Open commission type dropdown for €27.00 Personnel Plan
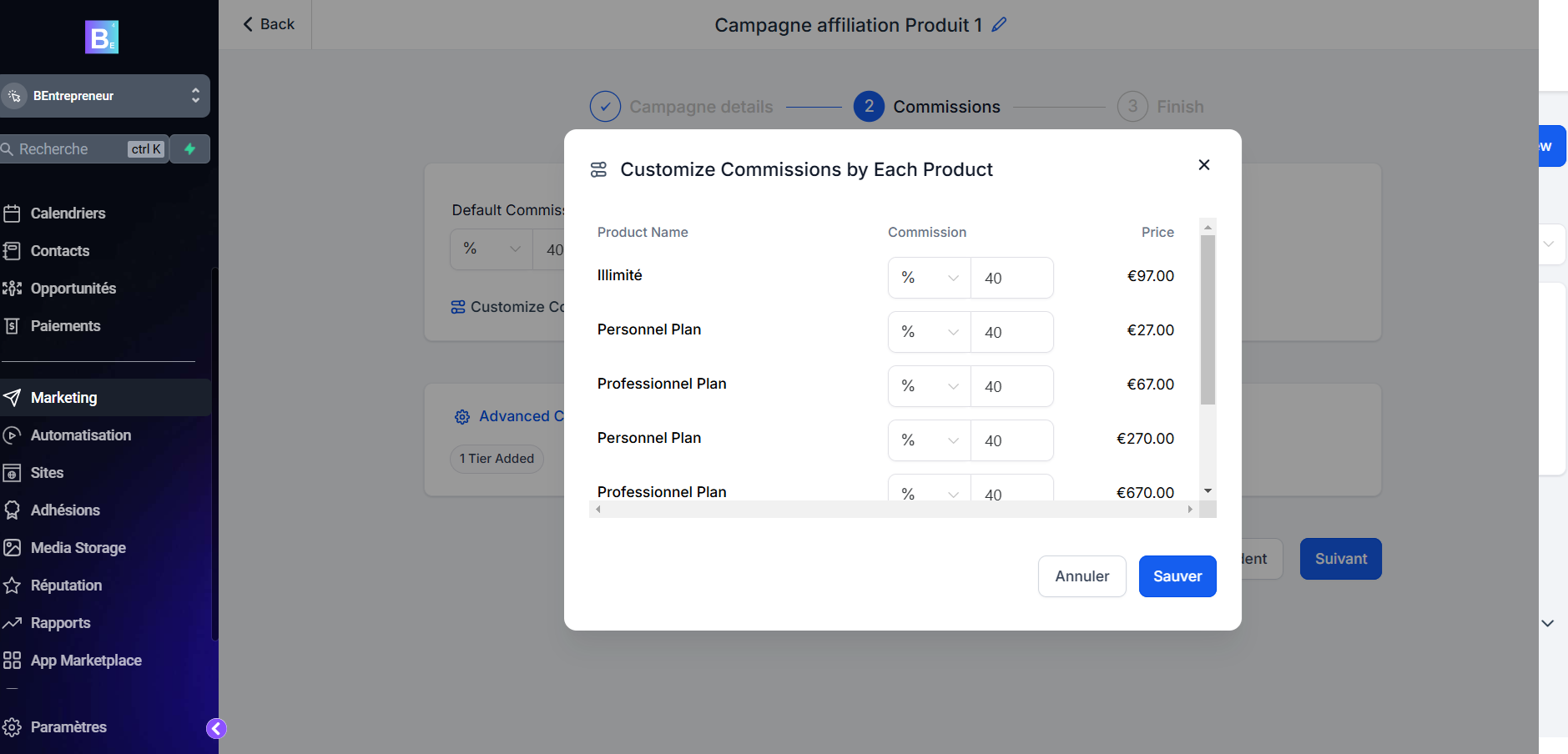This screenshot has height=754, width=1568. click(930, 332)
